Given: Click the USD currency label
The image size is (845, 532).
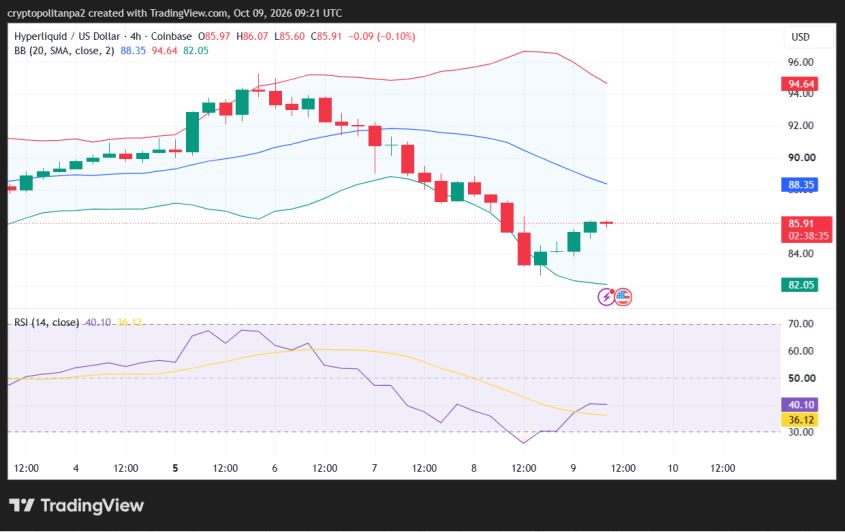Looking at the screenshot, I should pyautogui.click(x=800, y=37).
